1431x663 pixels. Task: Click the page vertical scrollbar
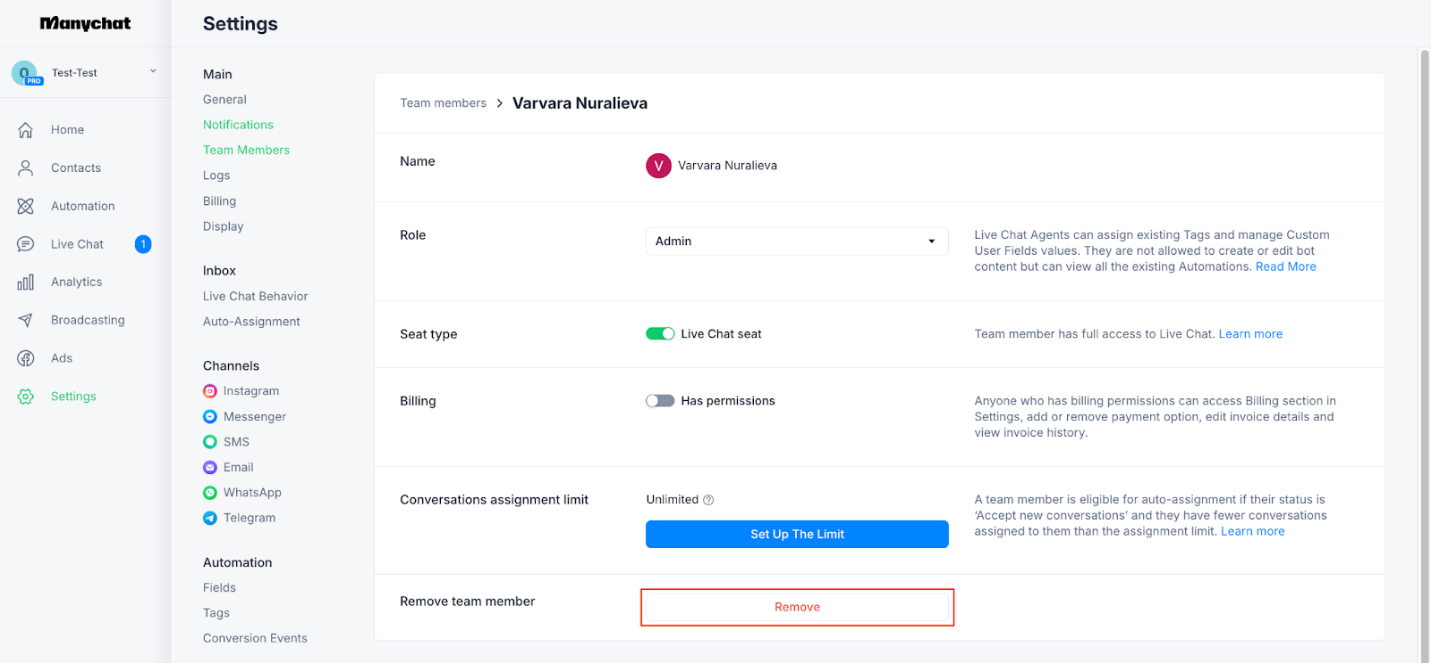tap(1424, 300)
